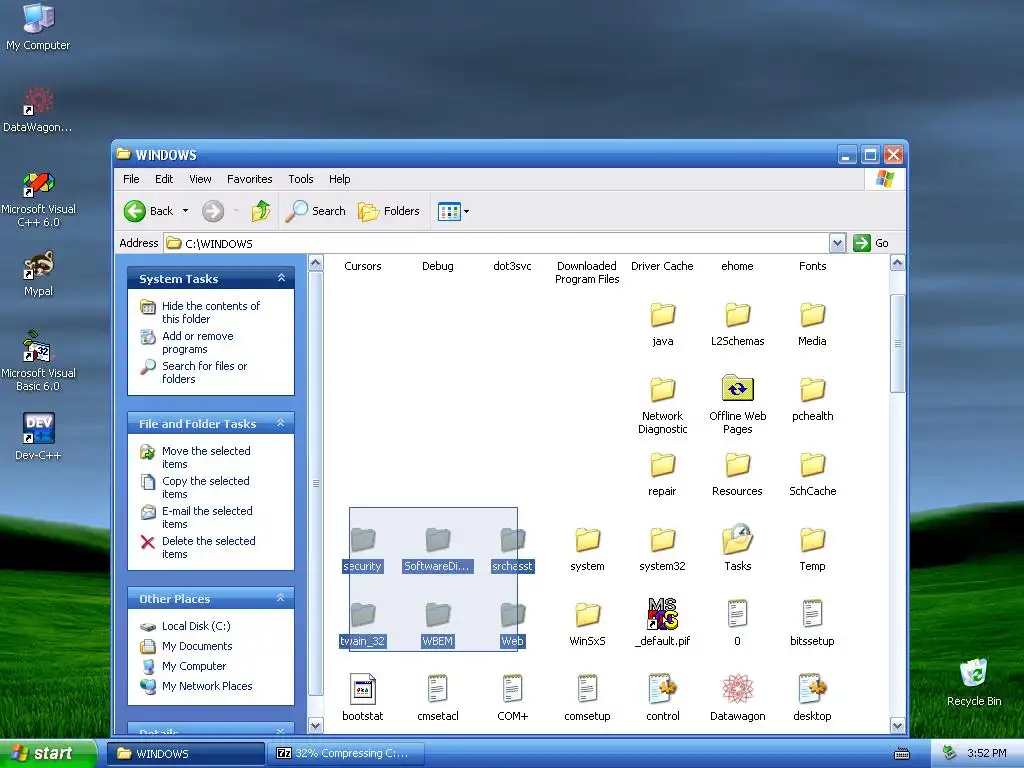The image size is (1024, 768).
Task: Open the Edit menu
Action: click(164, 179)
